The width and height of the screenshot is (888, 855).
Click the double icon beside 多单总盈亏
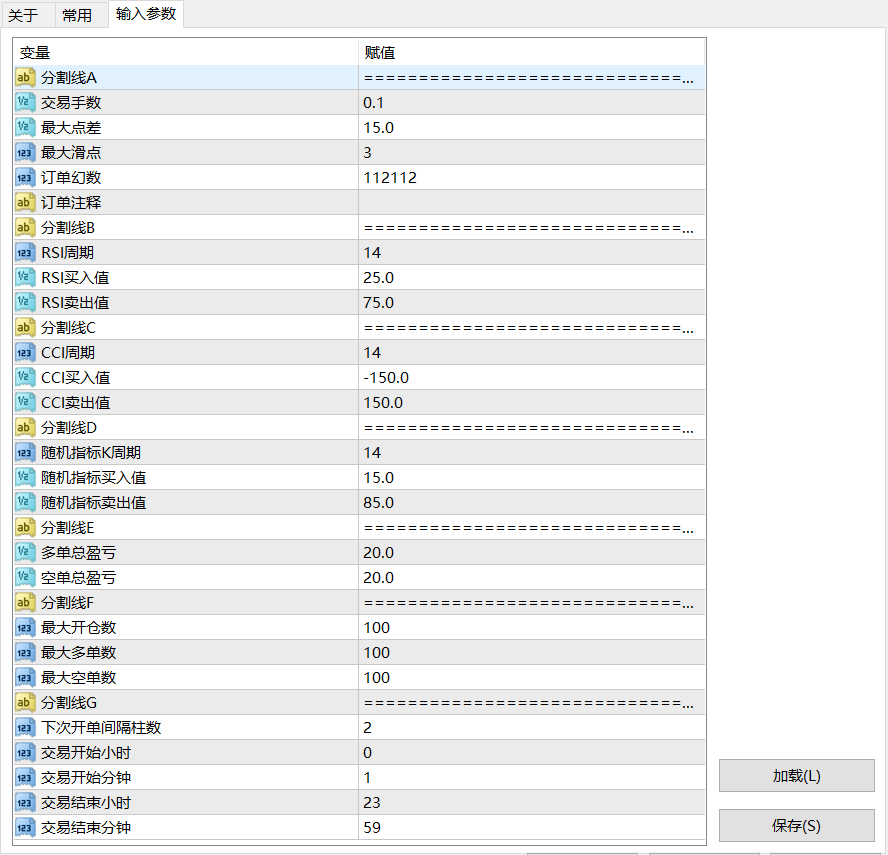click(x=26, y=553)
